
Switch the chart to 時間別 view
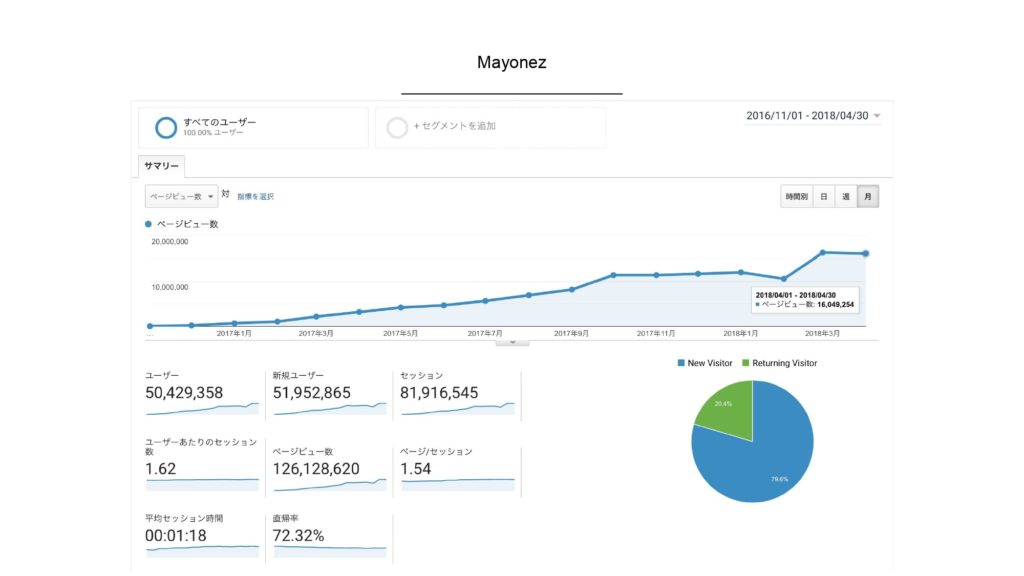coord(796,197)
